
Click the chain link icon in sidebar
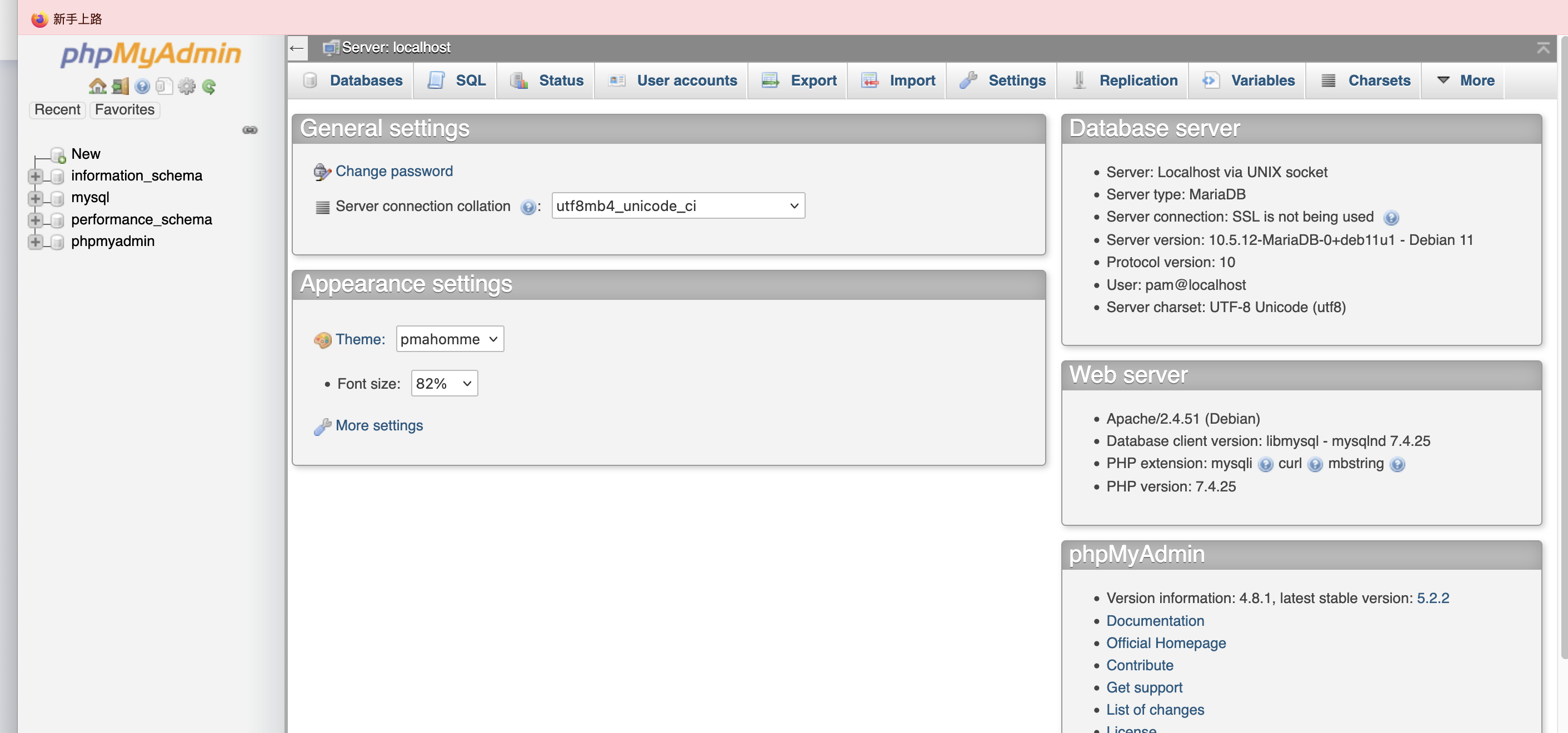(x=249, y=129)
